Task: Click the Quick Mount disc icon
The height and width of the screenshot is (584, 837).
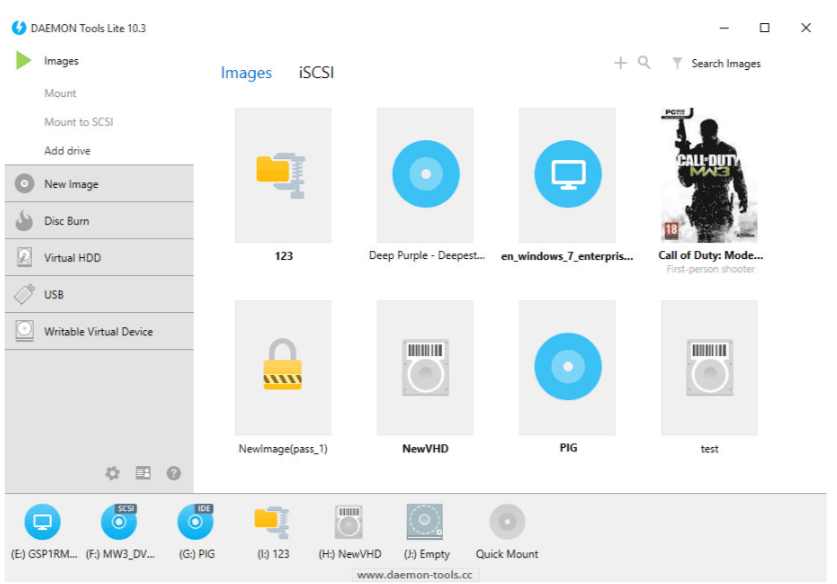Action: point(507,522)
